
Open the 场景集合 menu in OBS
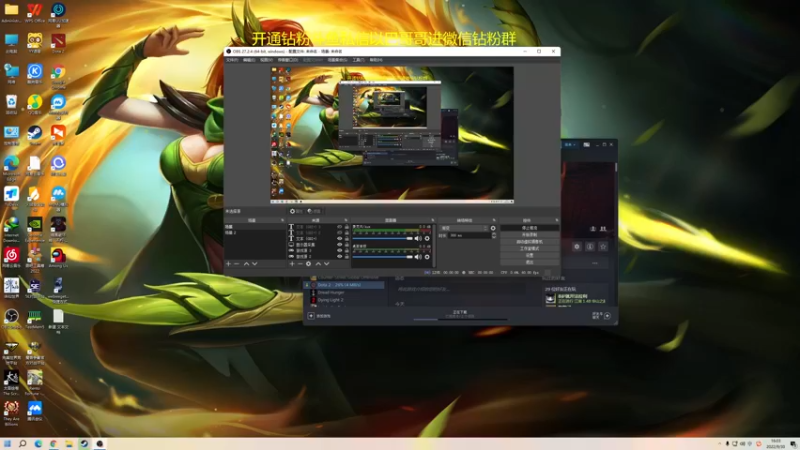(337, 60)
